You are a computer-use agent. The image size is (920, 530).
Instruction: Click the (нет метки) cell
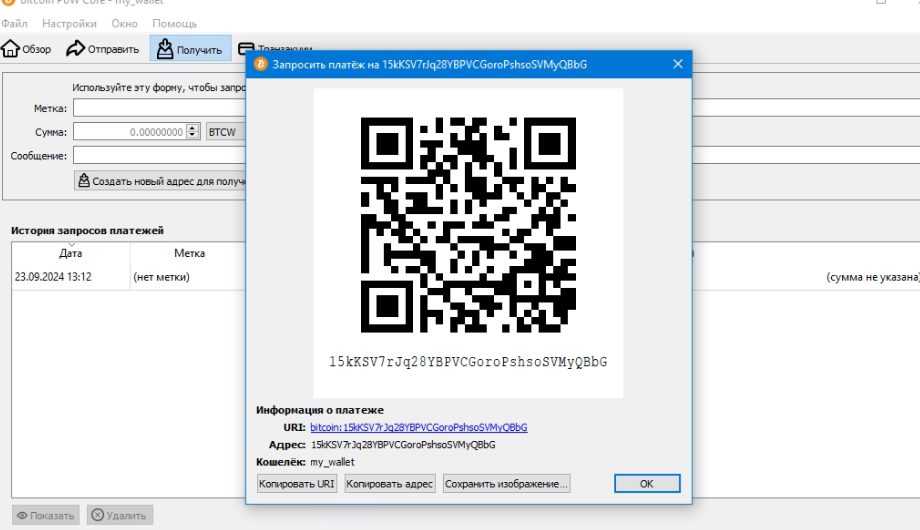161,277
